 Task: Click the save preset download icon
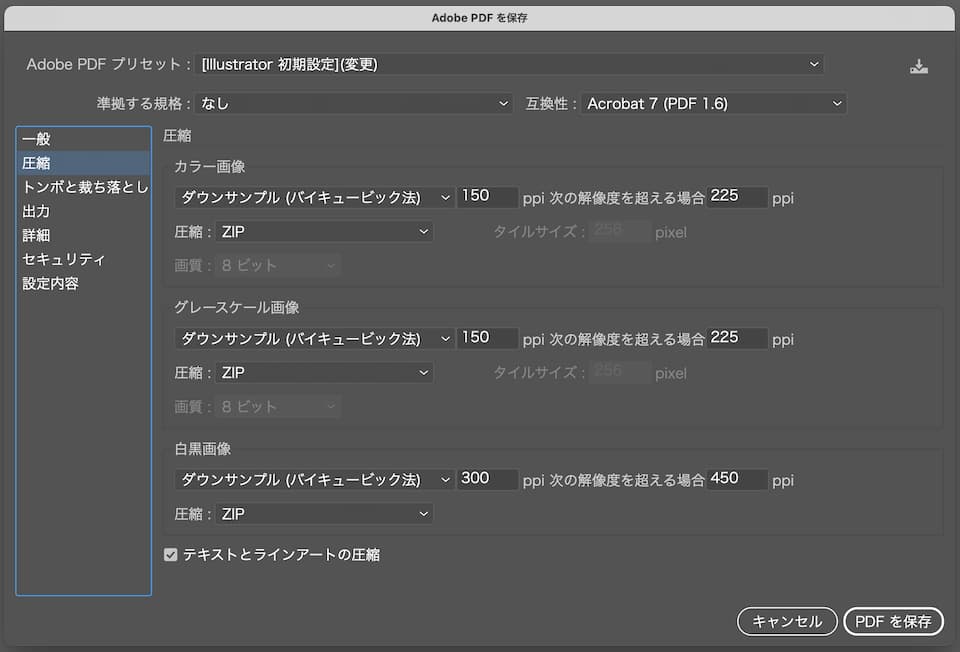click(x=918, y=67)
